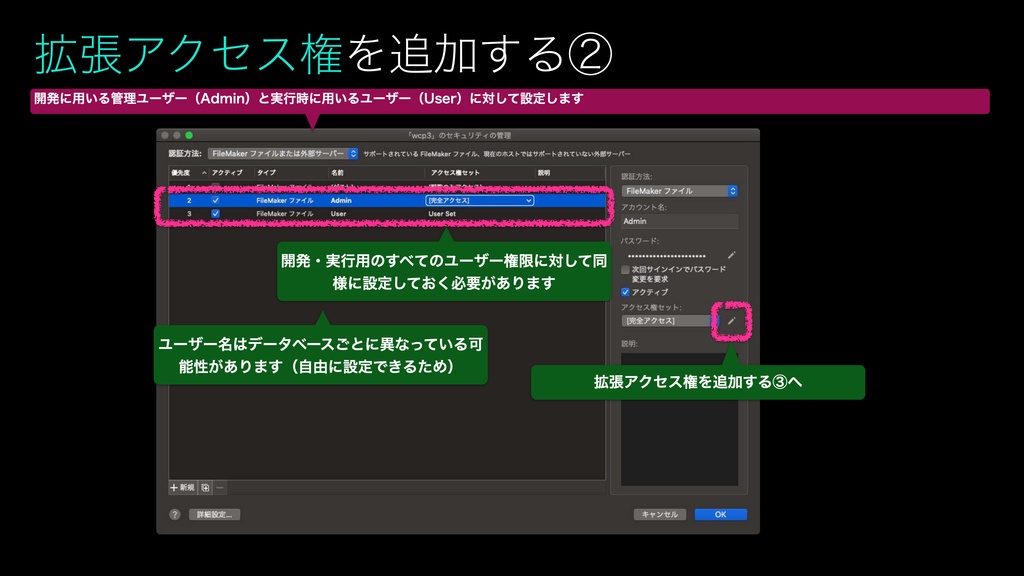Click the pencil icon to edit the password

pyautogui.click(x=733, y=255)
